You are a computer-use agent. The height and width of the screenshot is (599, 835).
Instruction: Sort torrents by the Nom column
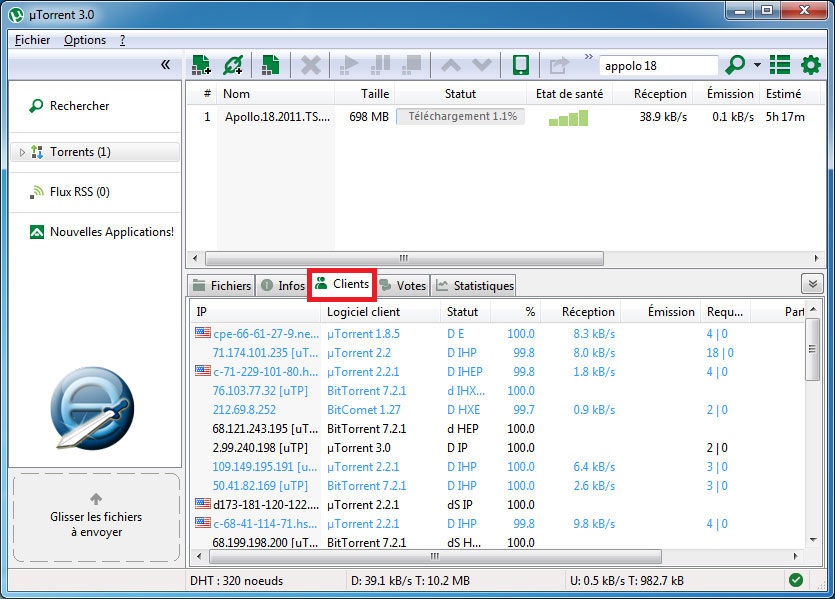point(276,94)
